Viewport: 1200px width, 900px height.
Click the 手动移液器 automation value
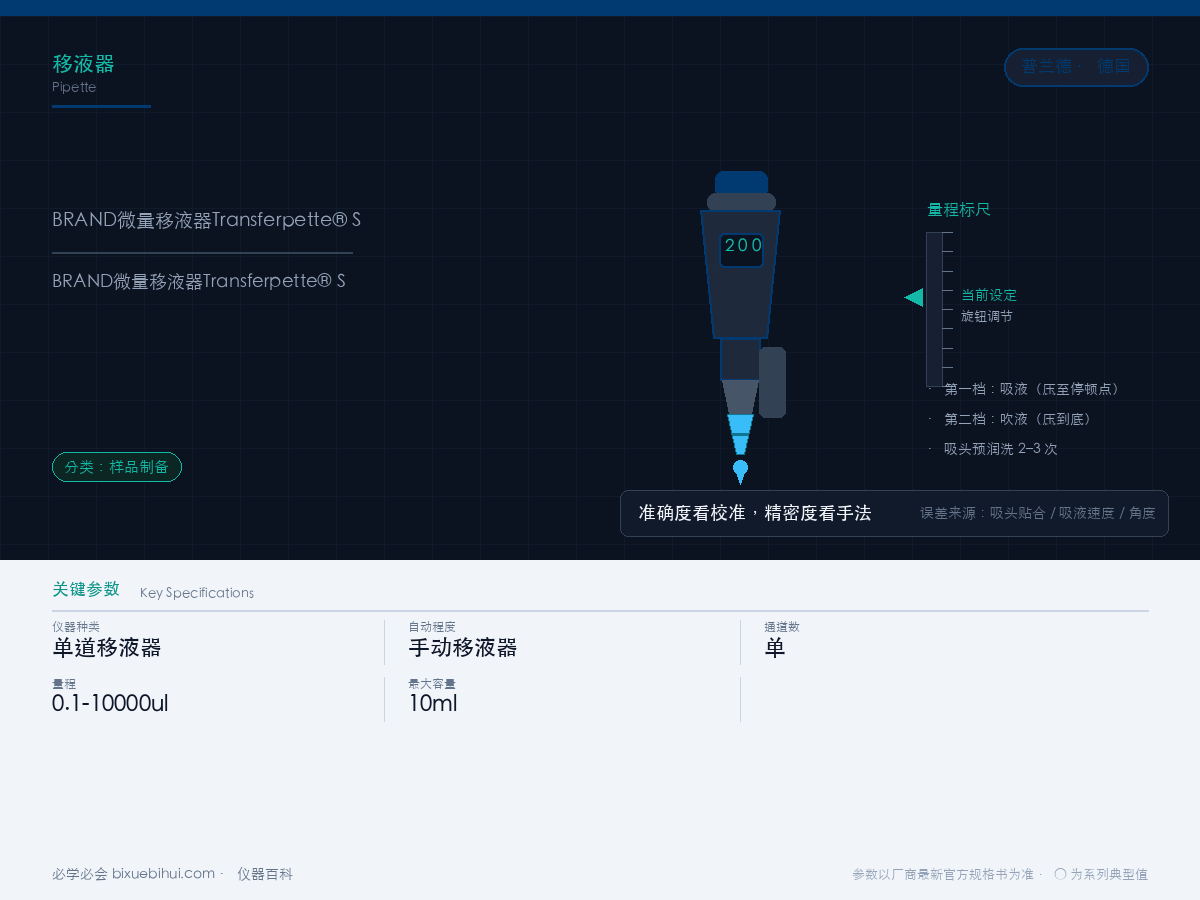pos(463,648)
